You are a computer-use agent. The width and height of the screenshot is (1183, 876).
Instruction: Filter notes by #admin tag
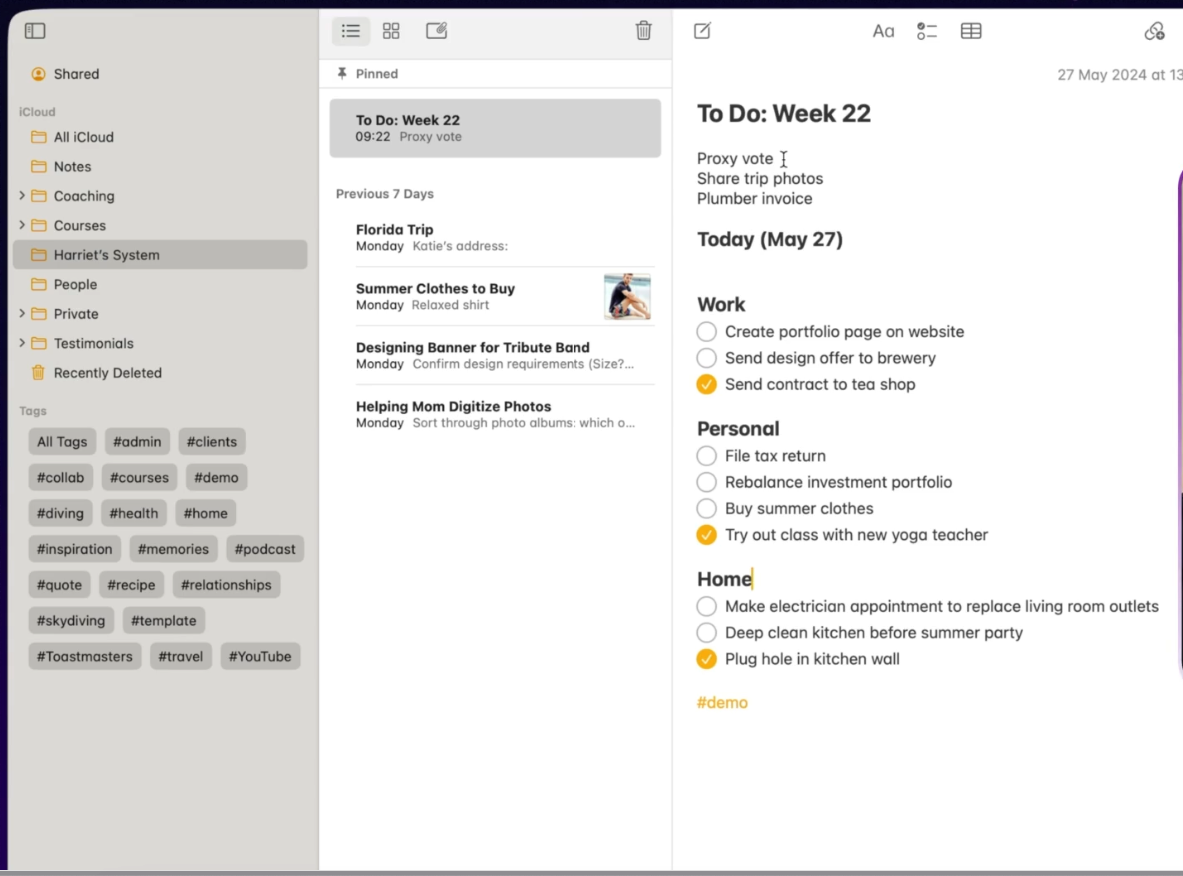137,442
